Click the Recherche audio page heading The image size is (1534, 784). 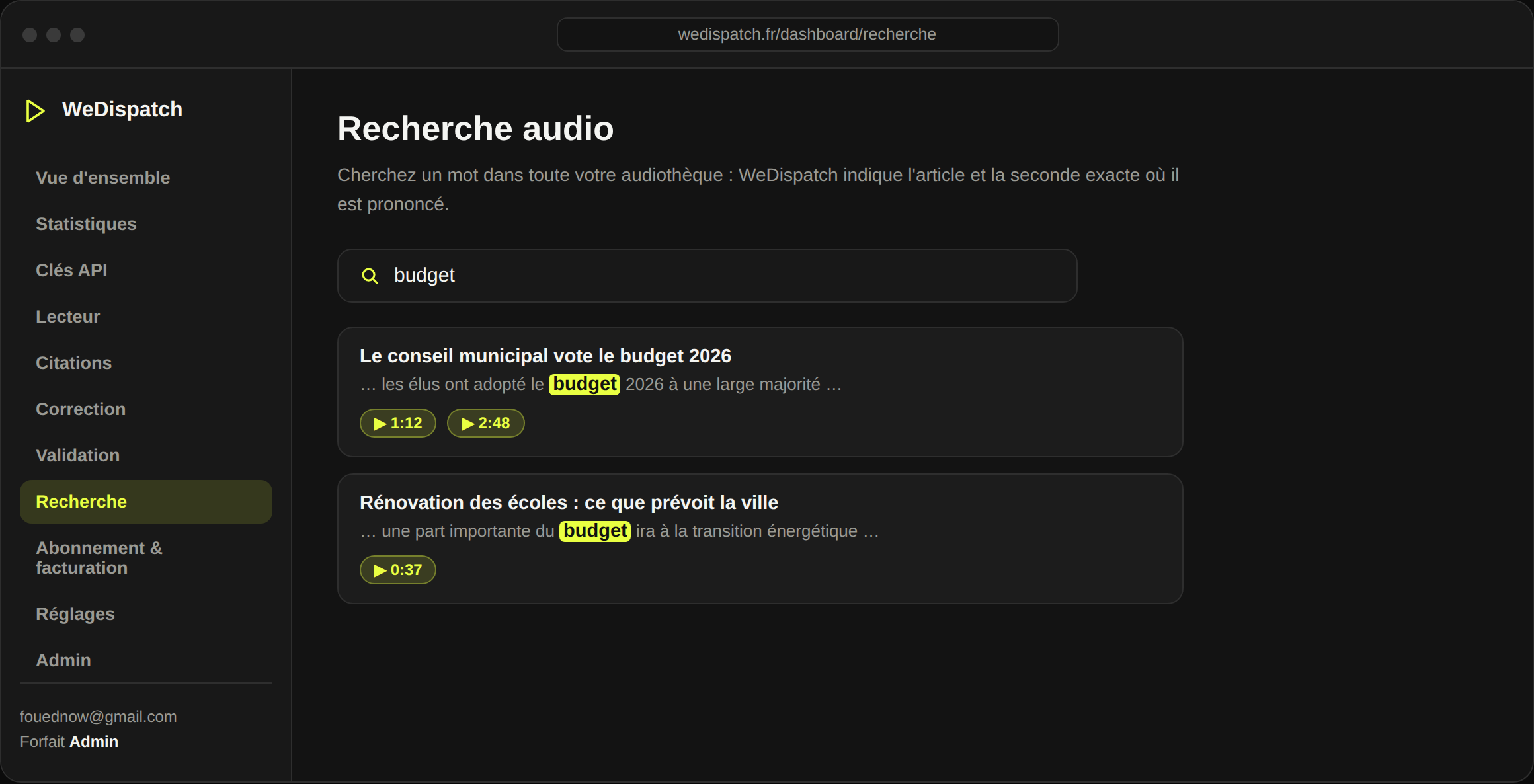tap(475, 128)
